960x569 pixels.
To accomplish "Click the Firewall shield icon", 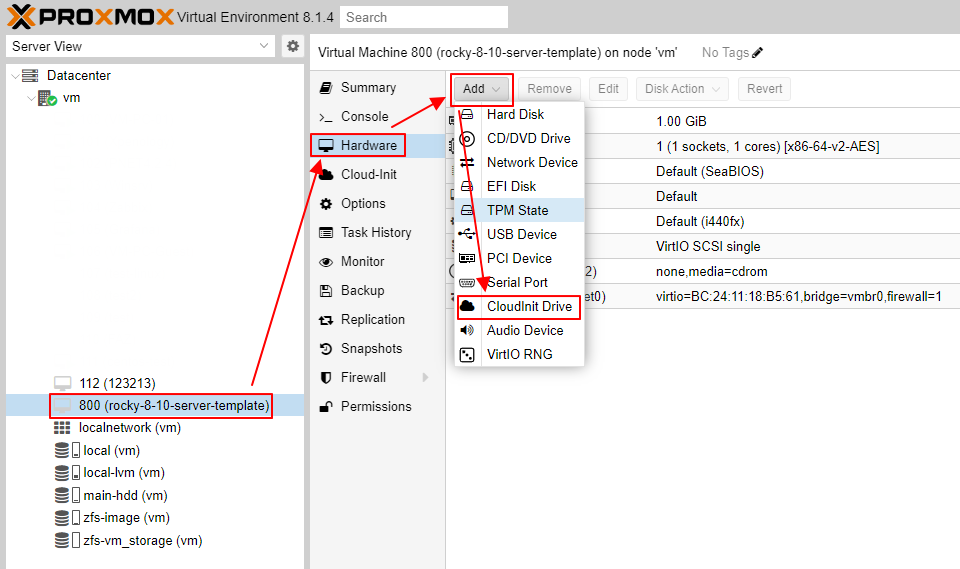I will click(x=326, y=378).
